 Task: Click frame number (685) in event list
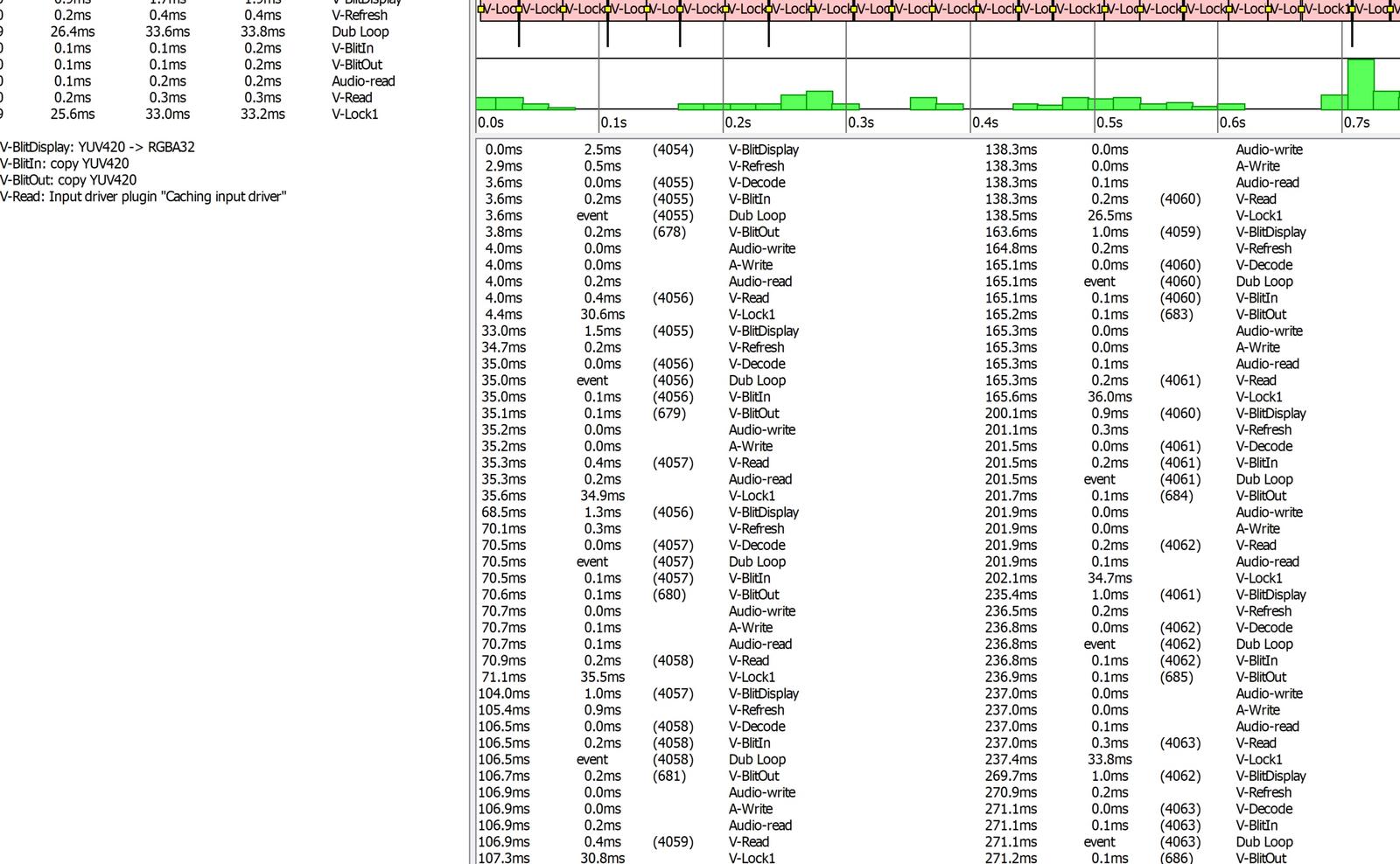pos(1176,677)
